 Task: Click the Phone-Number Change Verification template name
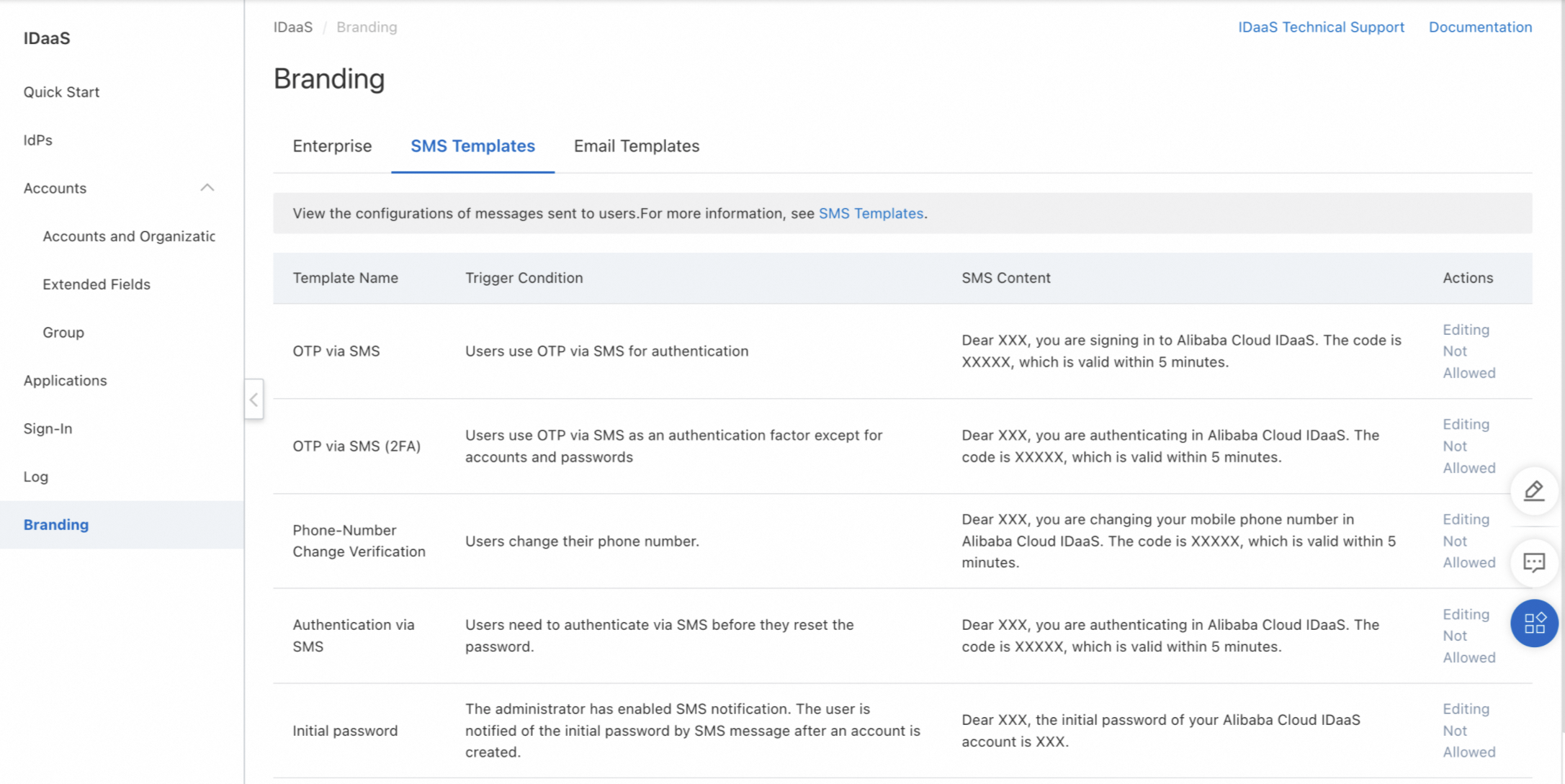pos(359,541)
